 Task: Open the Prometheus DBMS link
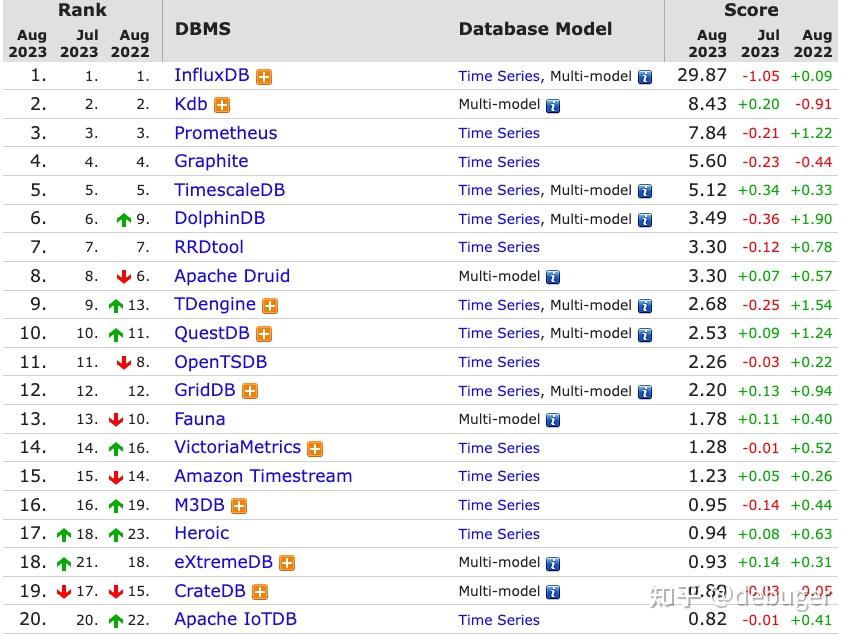coord(225,133)
